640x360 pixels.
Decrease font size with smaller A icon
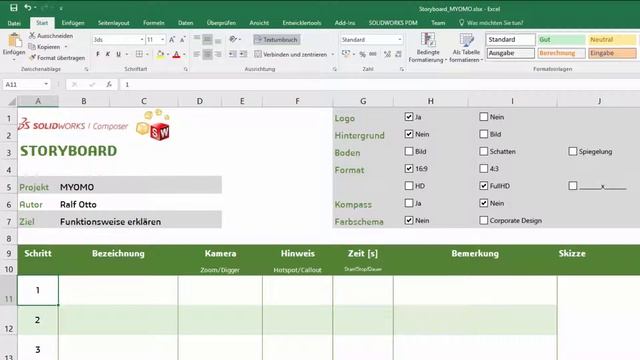tap(182, 40)
